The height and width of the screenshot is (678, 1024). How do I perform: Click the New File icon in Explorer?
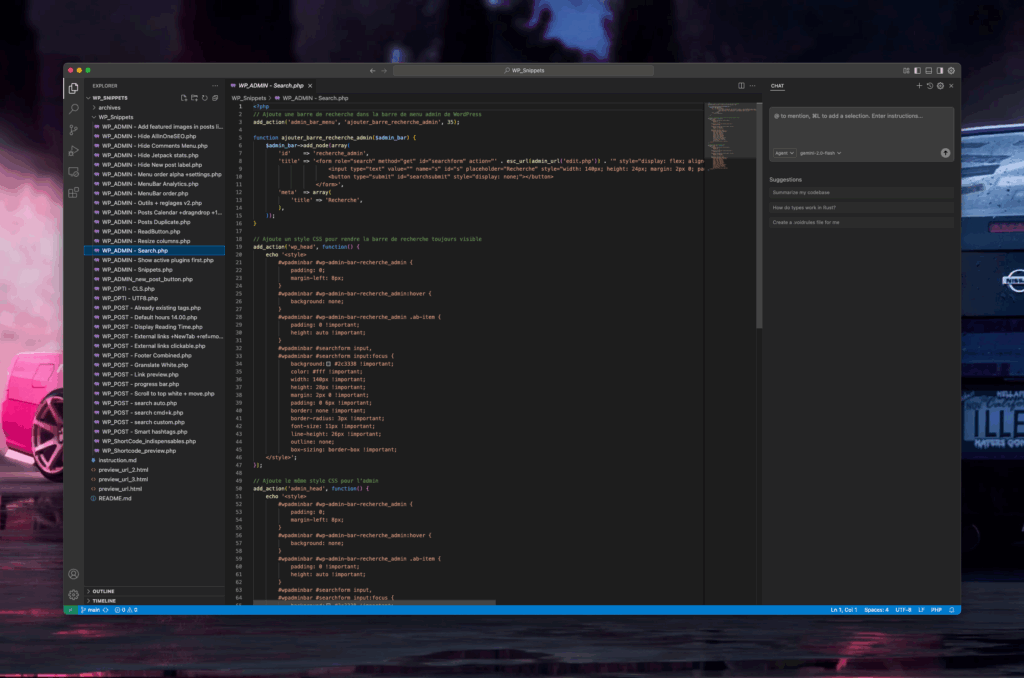(184, 98)
